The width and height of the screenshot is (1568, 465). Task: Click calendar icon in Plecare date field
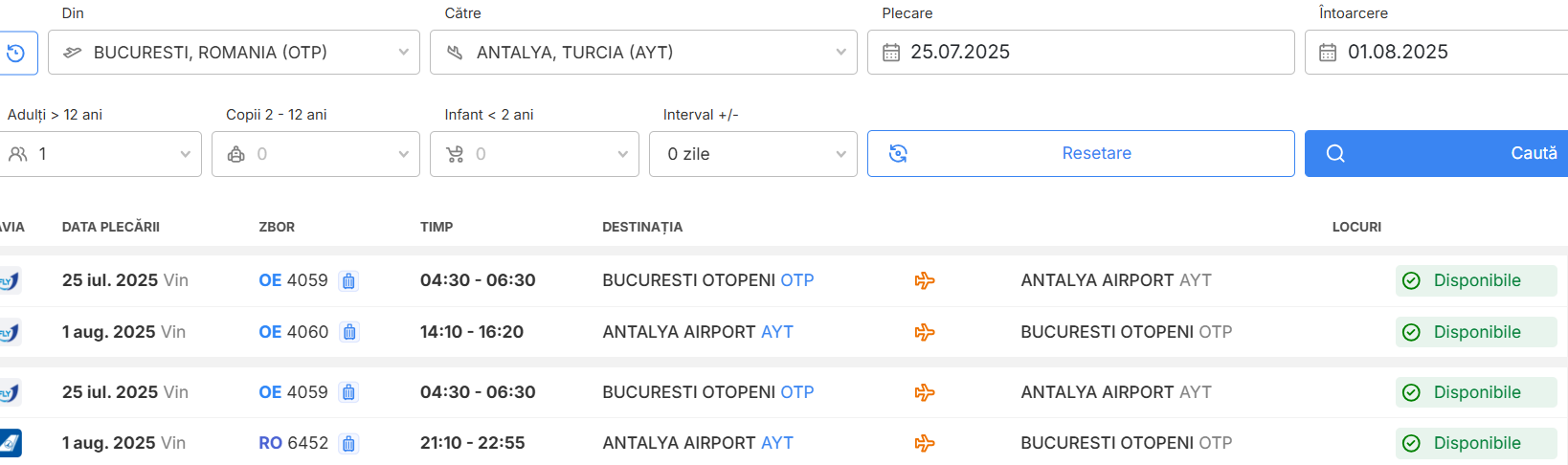[891, 53]
